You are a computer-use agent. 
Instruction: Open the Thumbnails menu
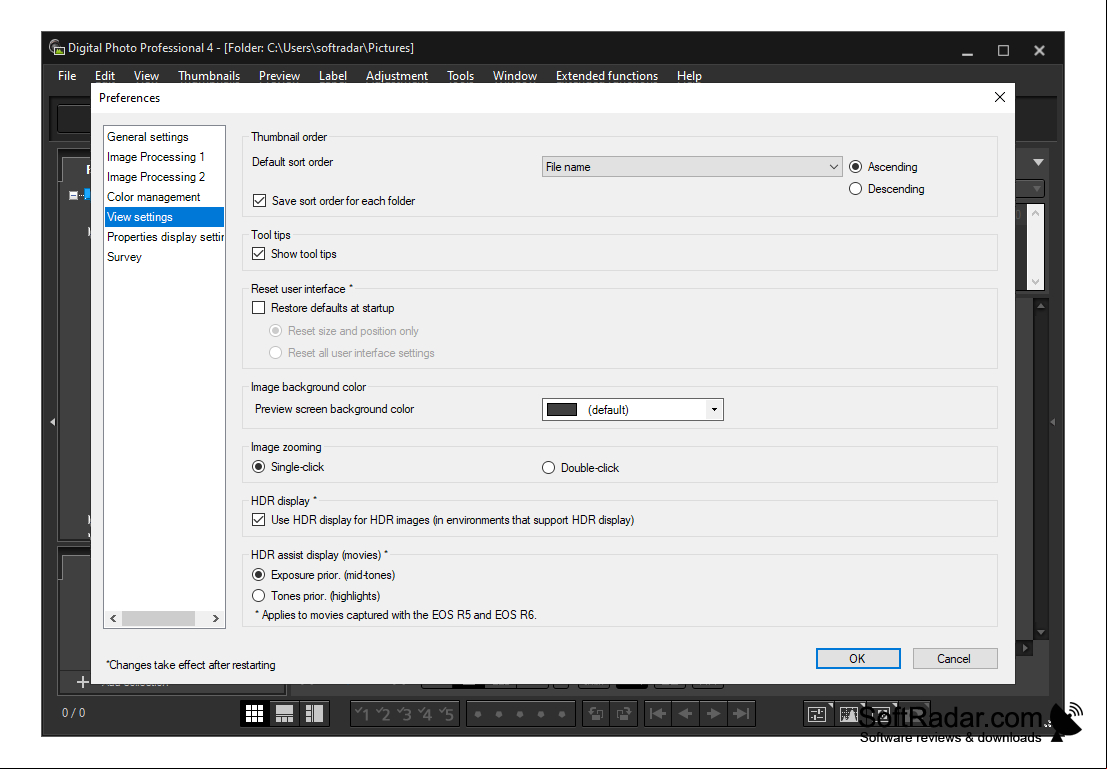pyautogui.click(x=209, y=76)
